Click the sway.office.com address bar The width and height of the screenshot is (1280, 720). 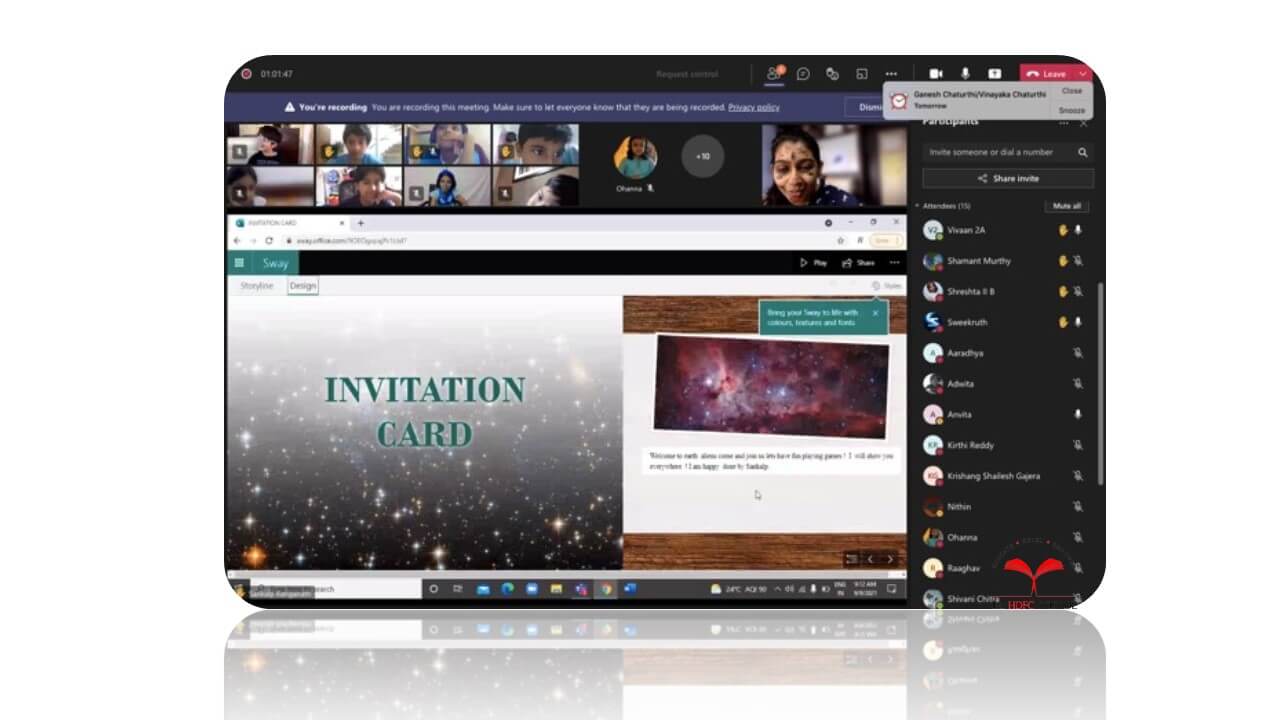[560, 241]
